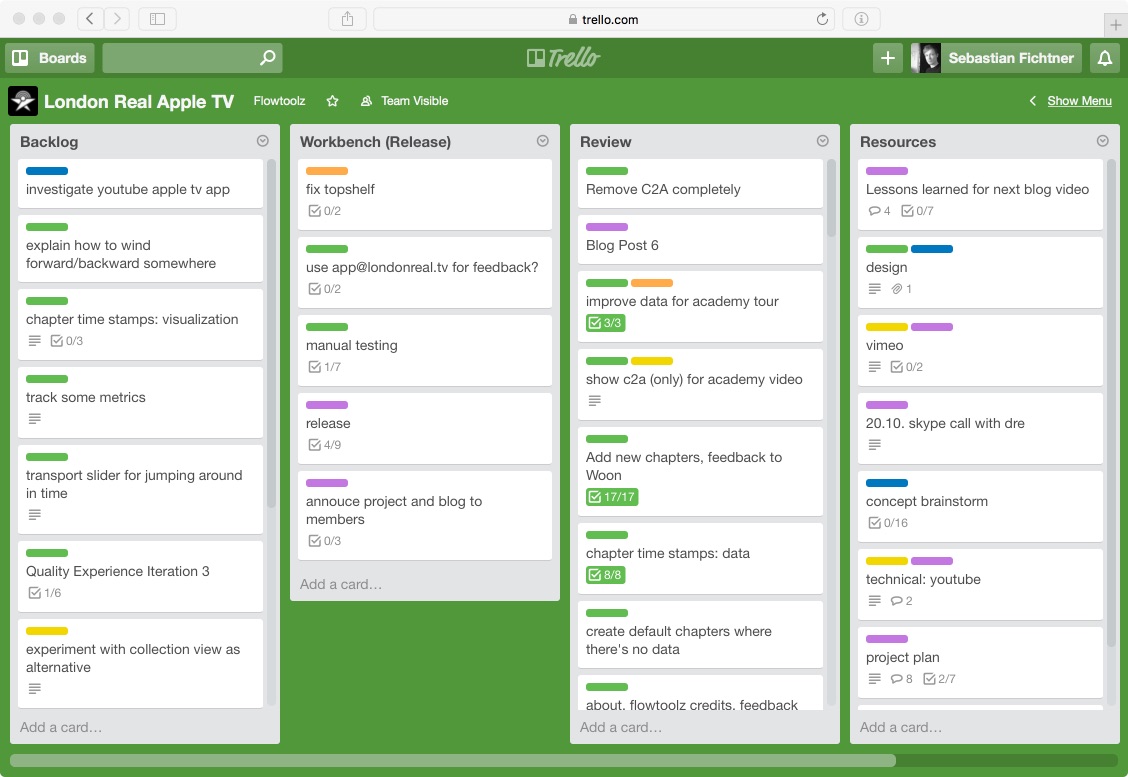Click description icon on 20.10. skype call card

click(x=874, y=445)
